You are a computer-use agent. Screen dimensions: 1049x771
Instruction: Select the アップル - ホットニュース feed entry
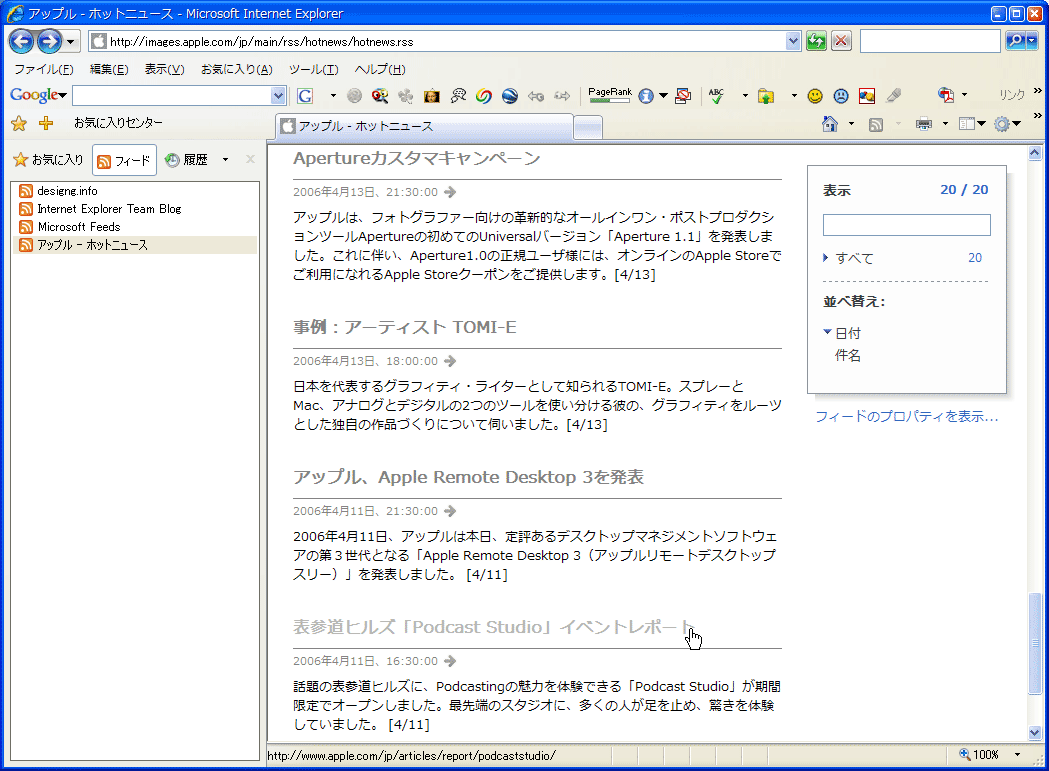134,245
